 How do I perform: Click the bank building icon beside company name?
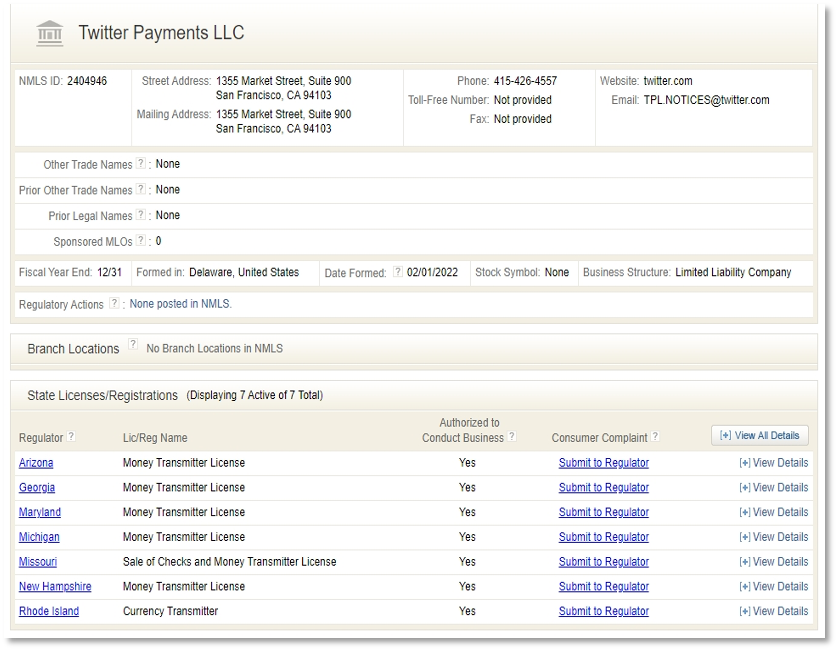49,33
